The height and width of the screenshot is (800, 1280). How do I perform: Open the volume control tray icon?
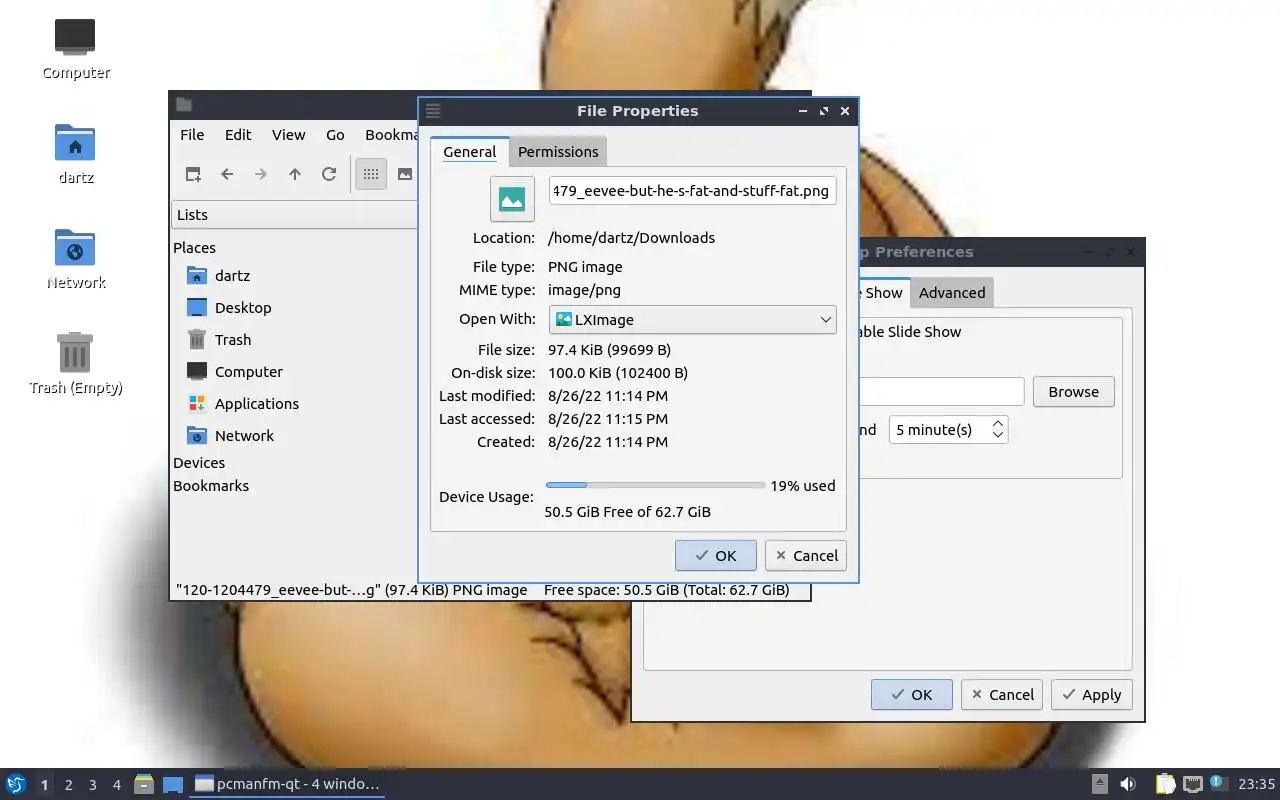[1127, 784]
